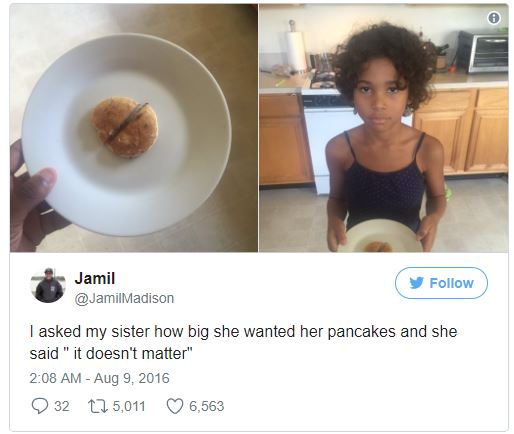Screen dimensions: 514x434
Task: Click the tiny pancake on the white plate
Action: pyautogui.click(x=125, y=127)
